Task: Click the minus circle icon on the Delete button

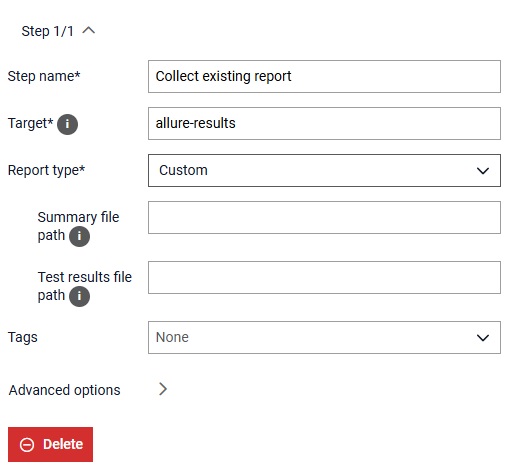Action: coord(27,445)
